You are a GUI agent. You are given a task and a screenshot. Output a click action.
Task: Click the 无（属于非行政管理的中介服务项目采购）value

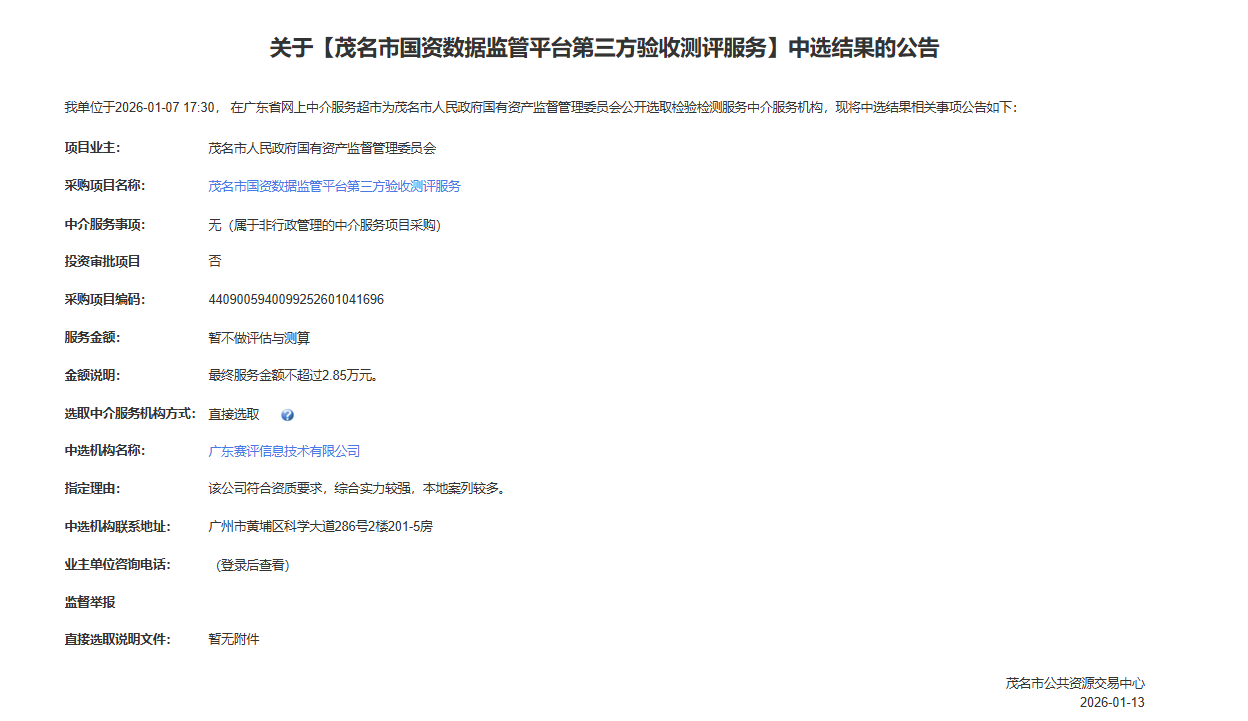point(324,225)
